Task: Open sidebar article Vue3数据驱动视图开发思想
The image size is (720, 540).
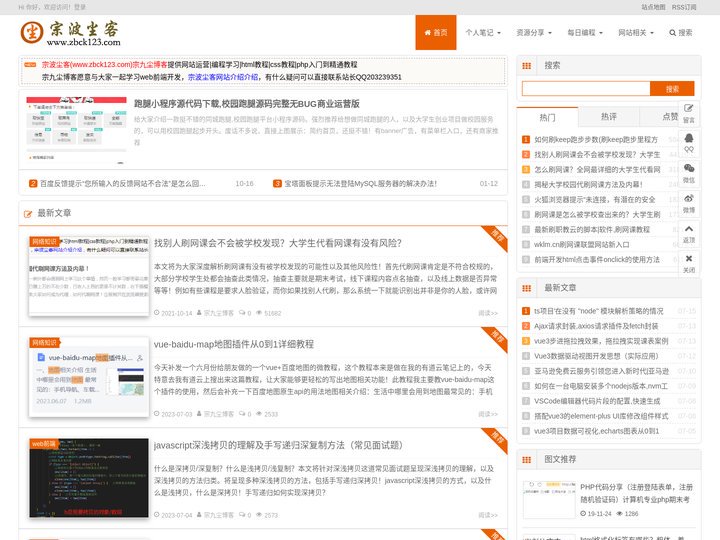Action: point(596,356)
